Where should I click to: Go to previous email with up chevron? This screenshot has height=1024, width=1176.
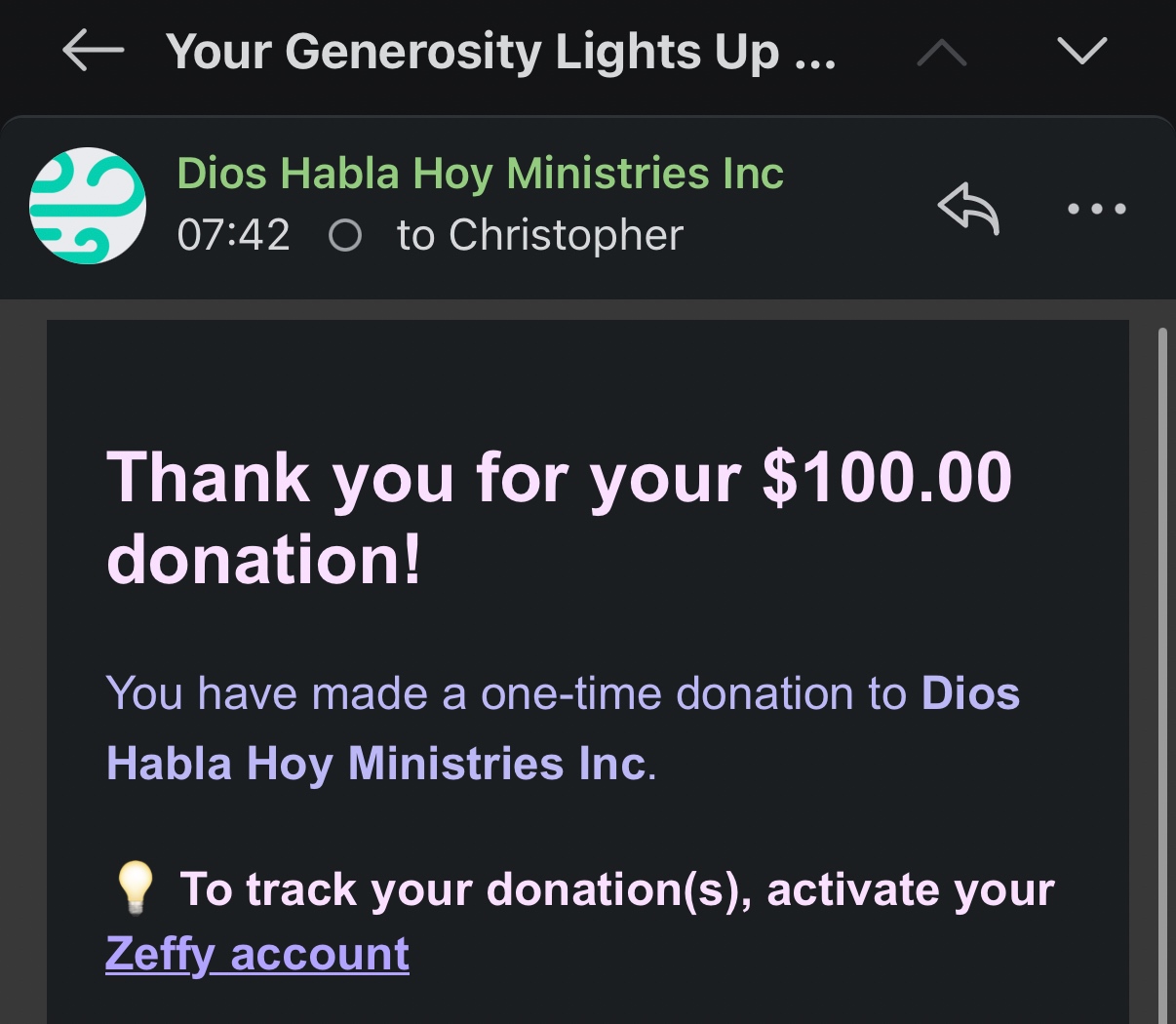click(942, 53)
